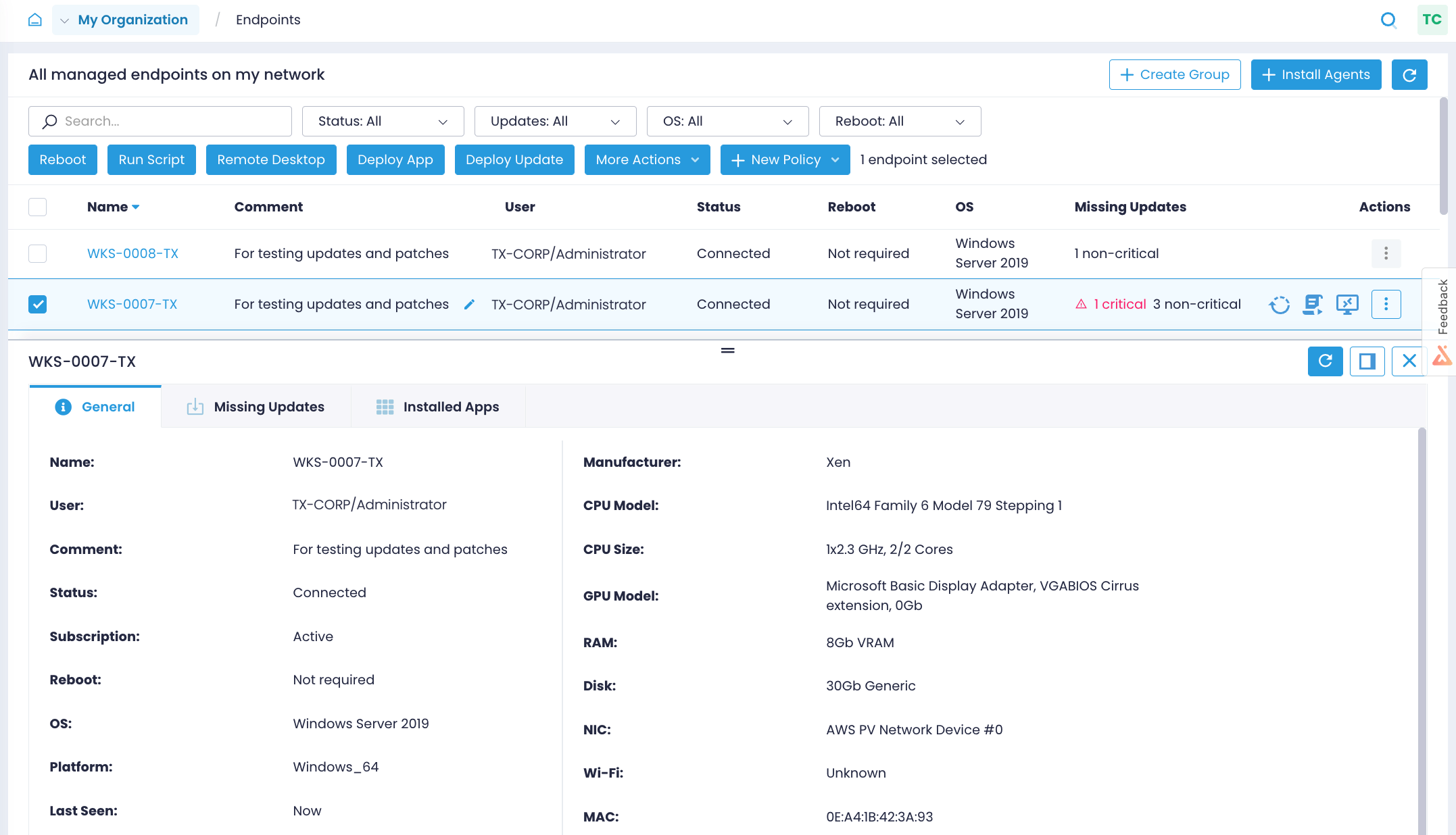1456x835 pixels.
Task: Click the Missing Updates column header
Action: pyautogui.click(x=1130, y=207)
